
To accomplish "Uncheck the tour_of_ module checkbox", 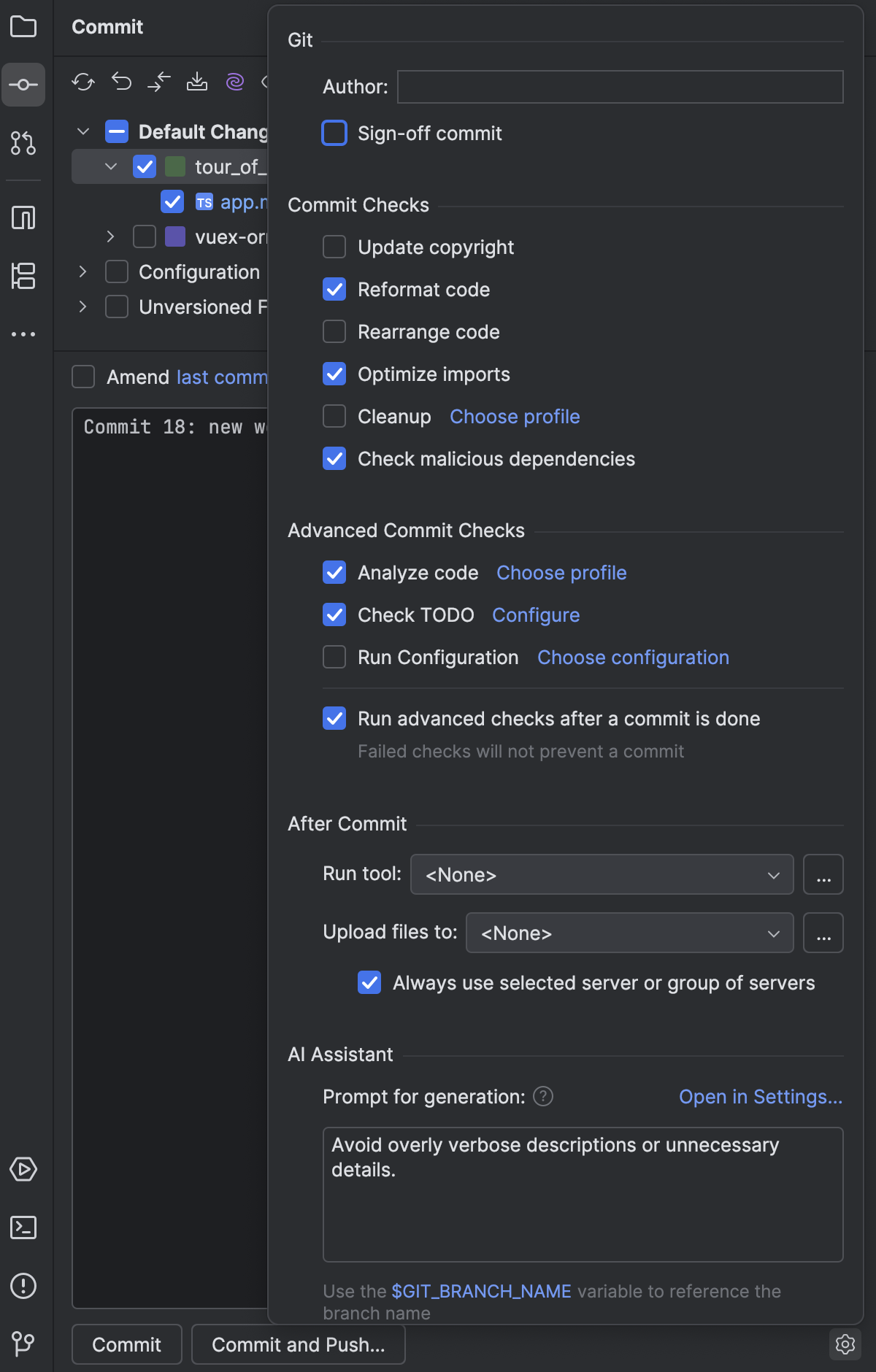I will 145,166.
